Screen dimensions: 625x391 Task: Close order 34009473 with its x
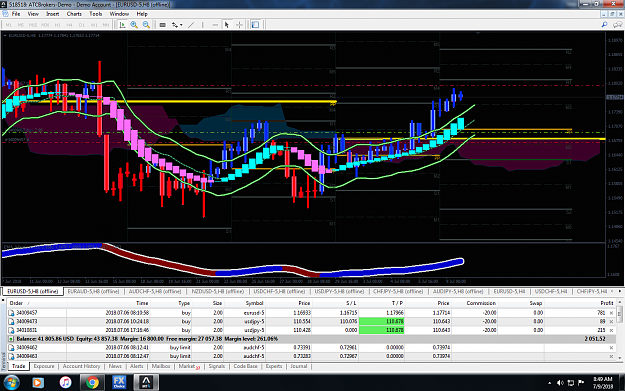coord(611,322)
